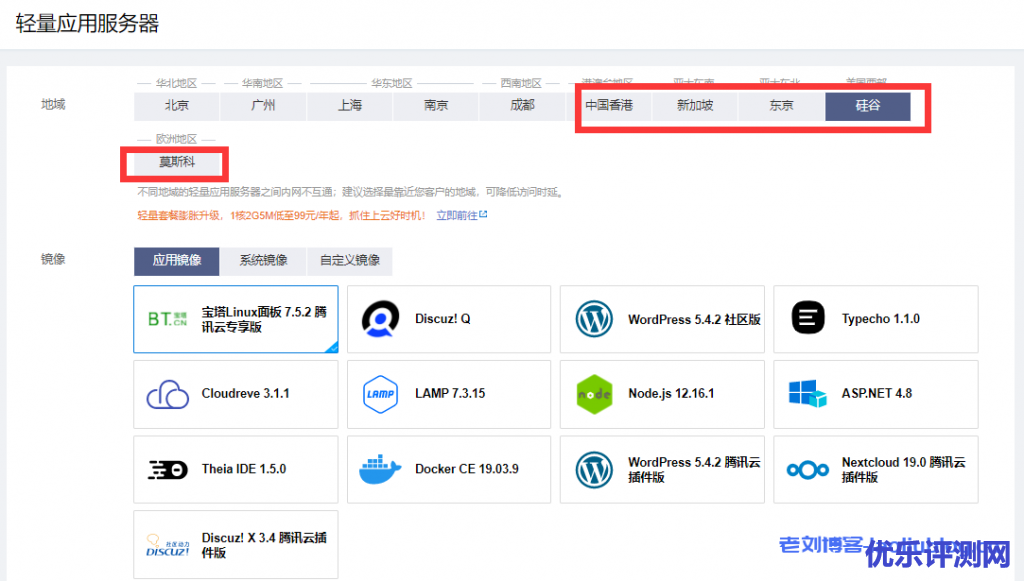Select the BT.CN 宝塔Linux面板 image icon
Screen dimensions: 1024x581
pyautogui.click(x=167, y=319)
